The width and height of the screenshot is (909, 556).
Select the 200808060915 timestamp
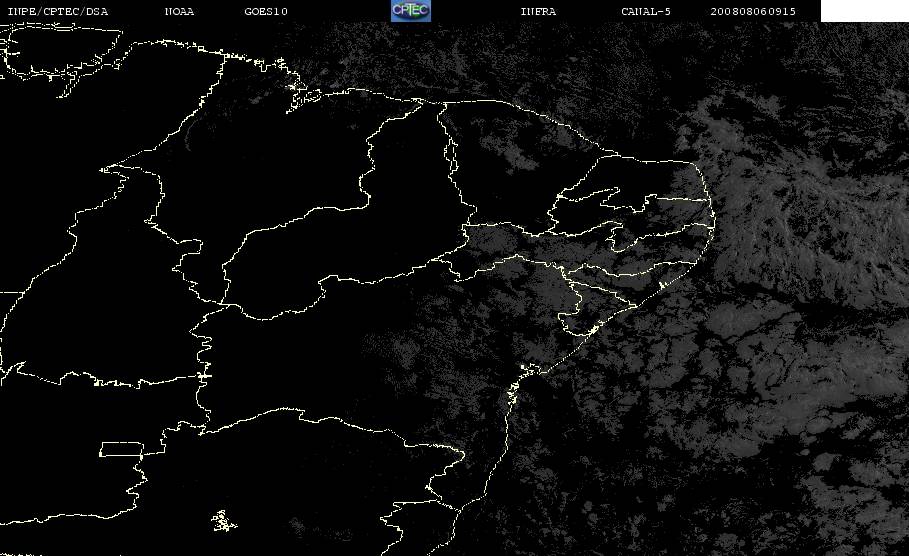pyautogui.click(x=753, y=12)
